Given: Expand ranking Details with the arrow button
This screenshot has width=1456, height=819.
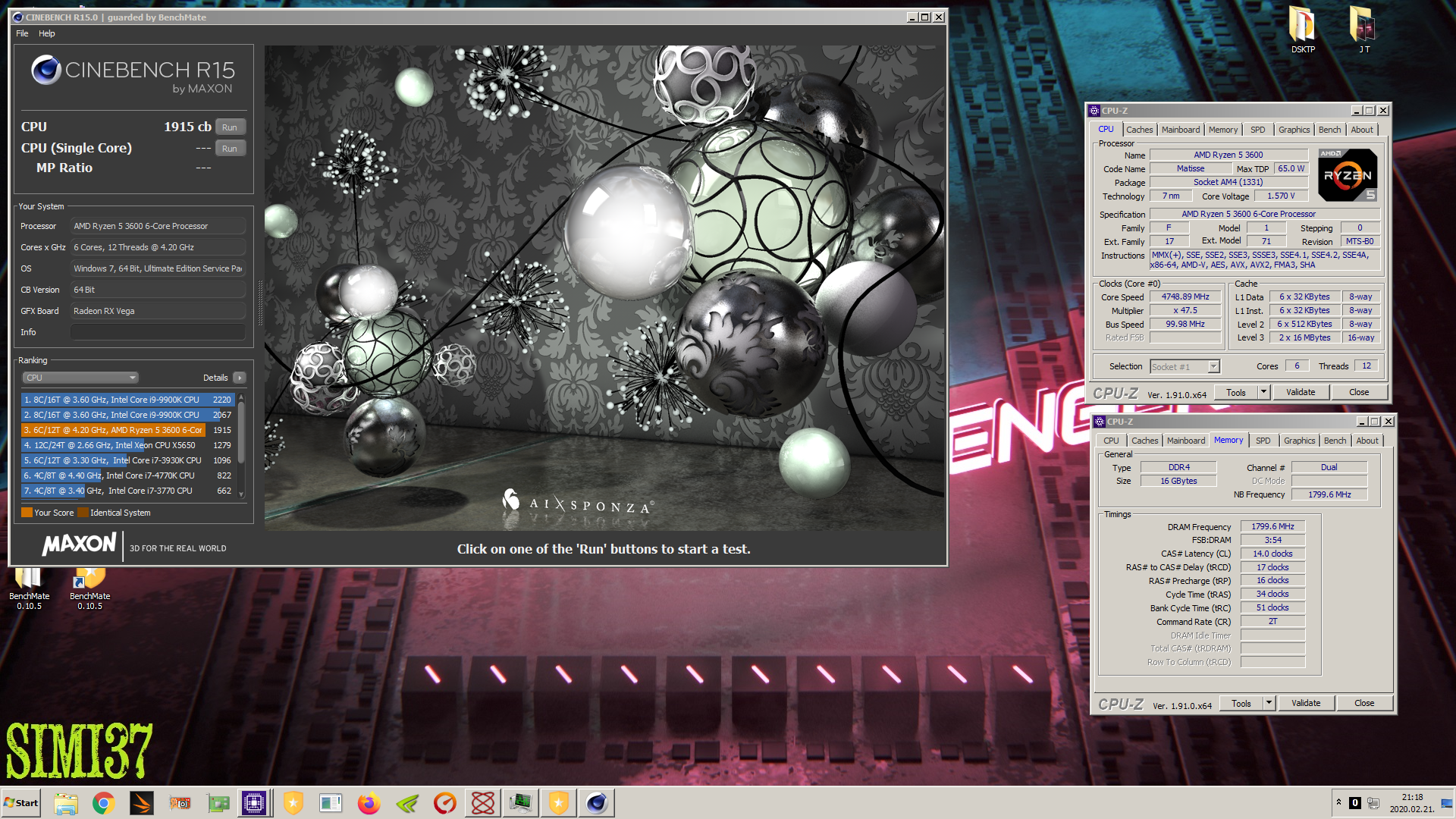Looking at the screenshot, I should [x=240, y=378].
